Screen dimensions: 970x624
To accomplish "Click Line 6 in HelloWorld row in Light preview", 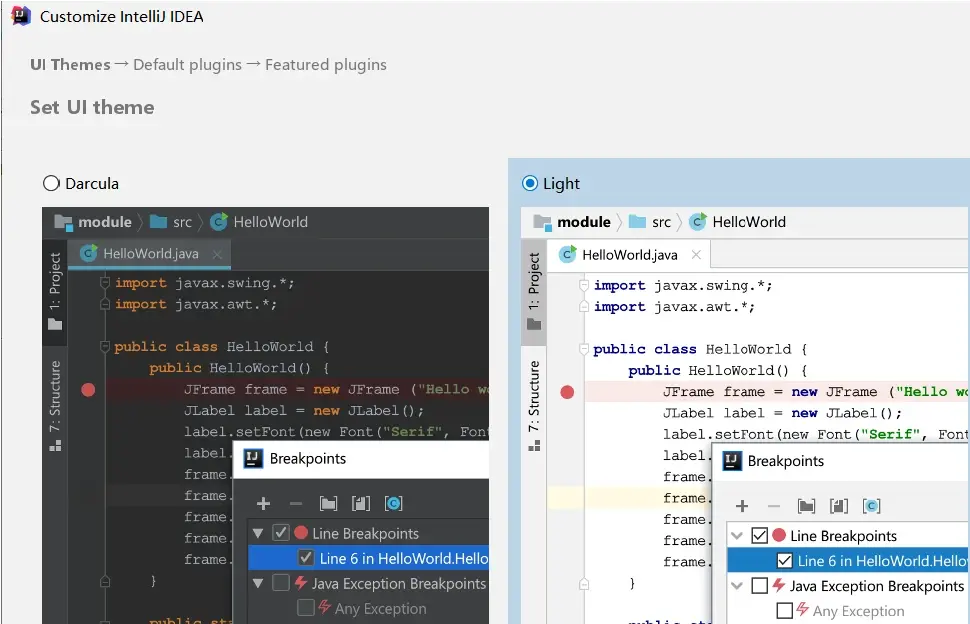I will click(848, 561).
